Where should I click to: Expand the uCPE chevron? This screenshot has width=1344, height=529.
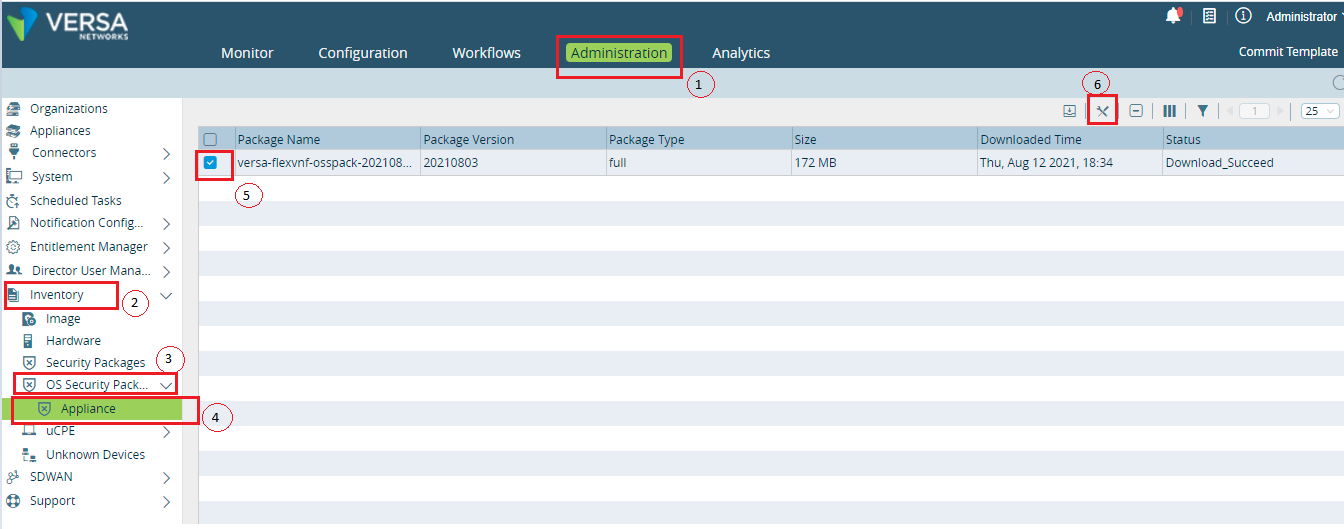167,432
